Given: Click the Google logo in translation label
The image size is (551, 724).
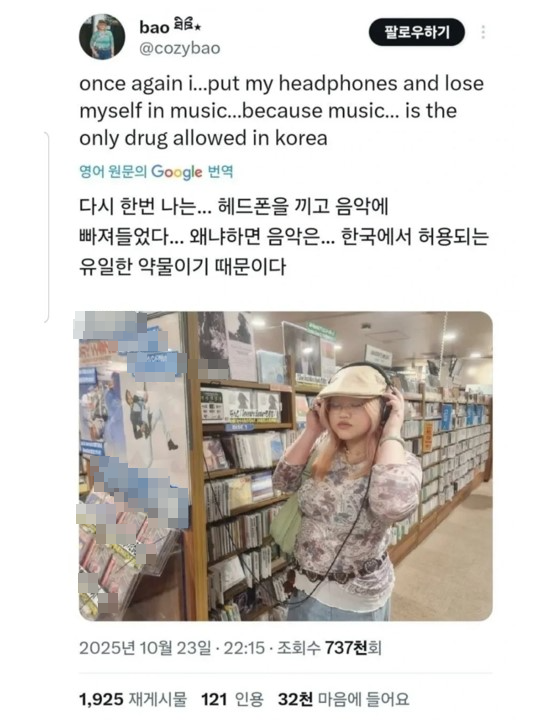Looking at the screenshot, I should (x=176, y=172).
